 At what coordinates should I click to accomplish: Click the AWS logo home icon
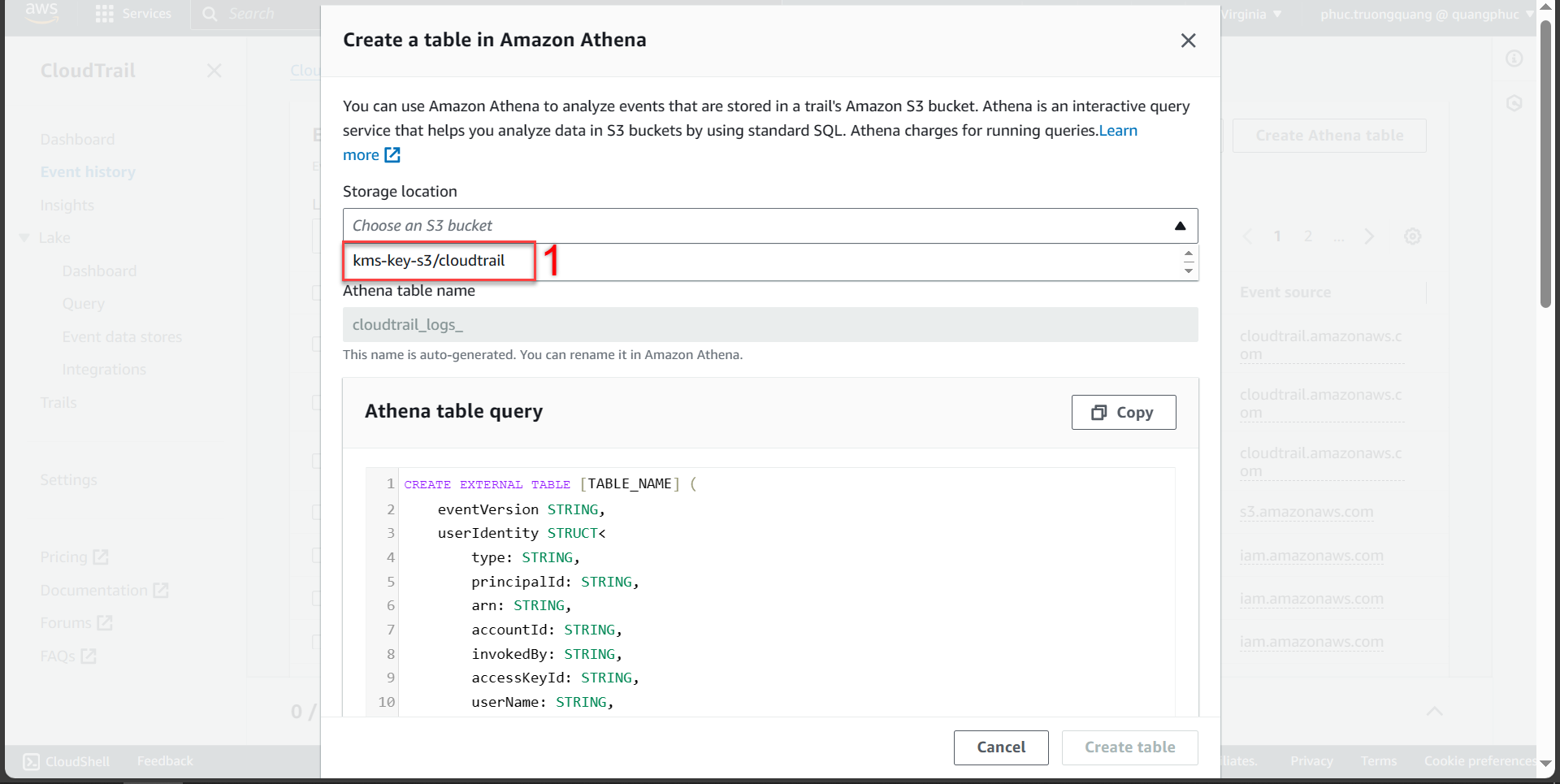pyautogui.click(x=41, y=13)
